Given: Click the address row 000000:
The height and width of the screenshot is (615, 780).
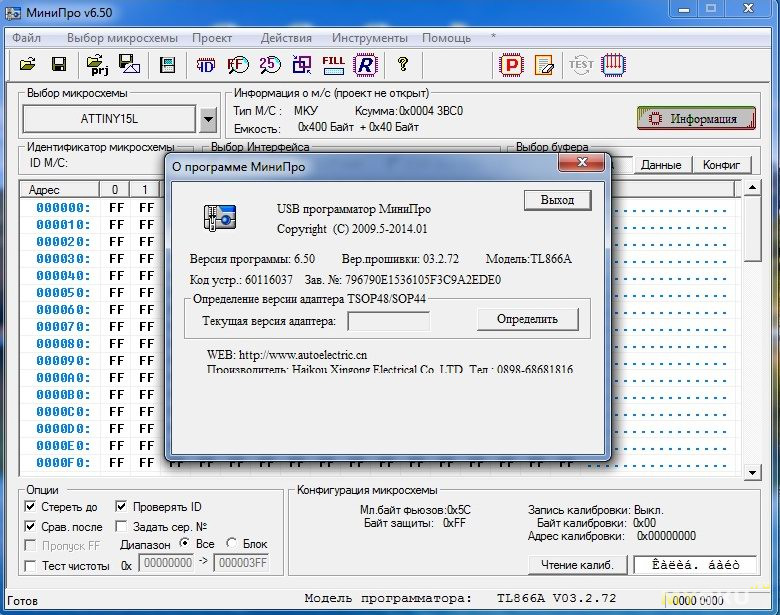Looking at the screenshot, I should 63,207.
